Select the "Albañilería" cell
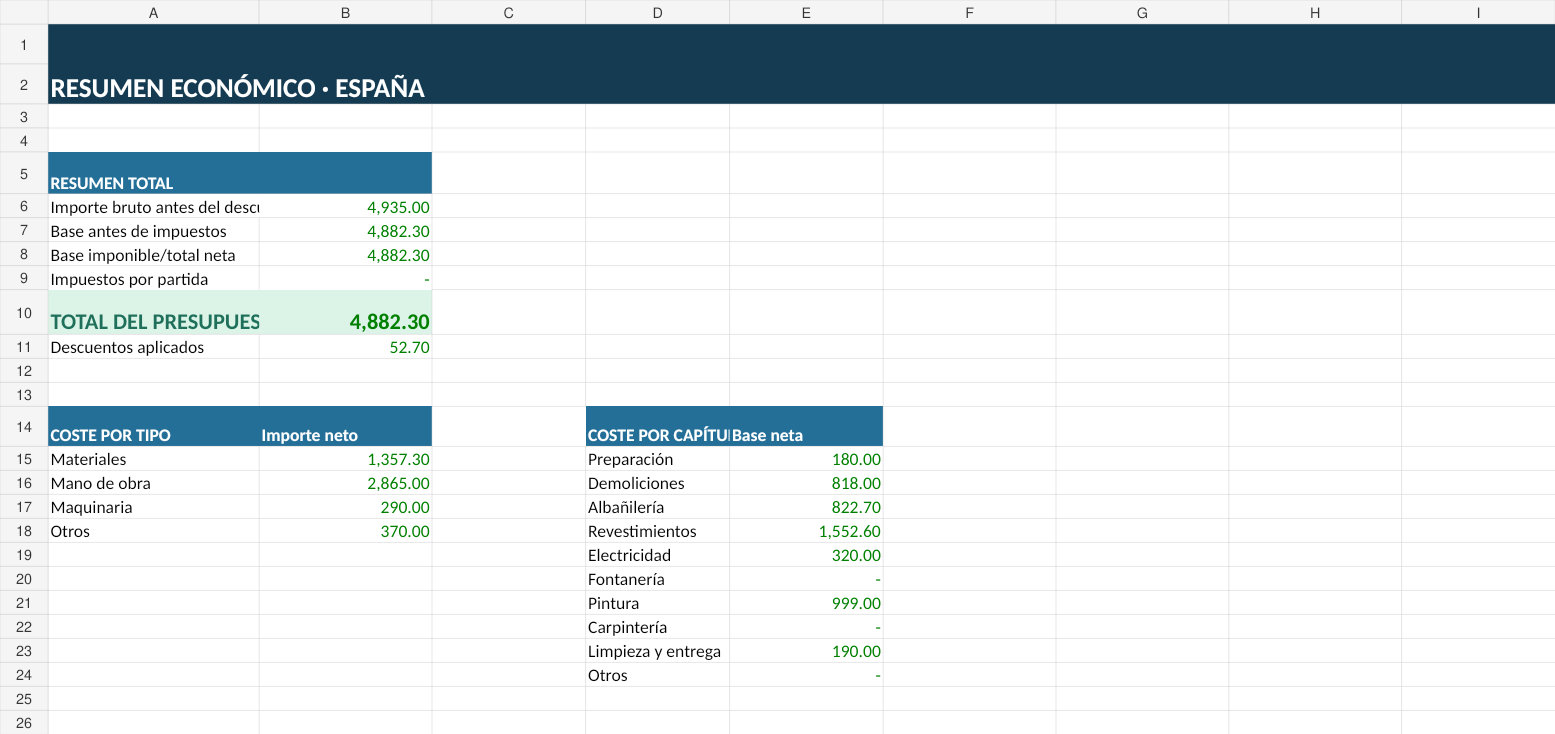 [658, 507]
